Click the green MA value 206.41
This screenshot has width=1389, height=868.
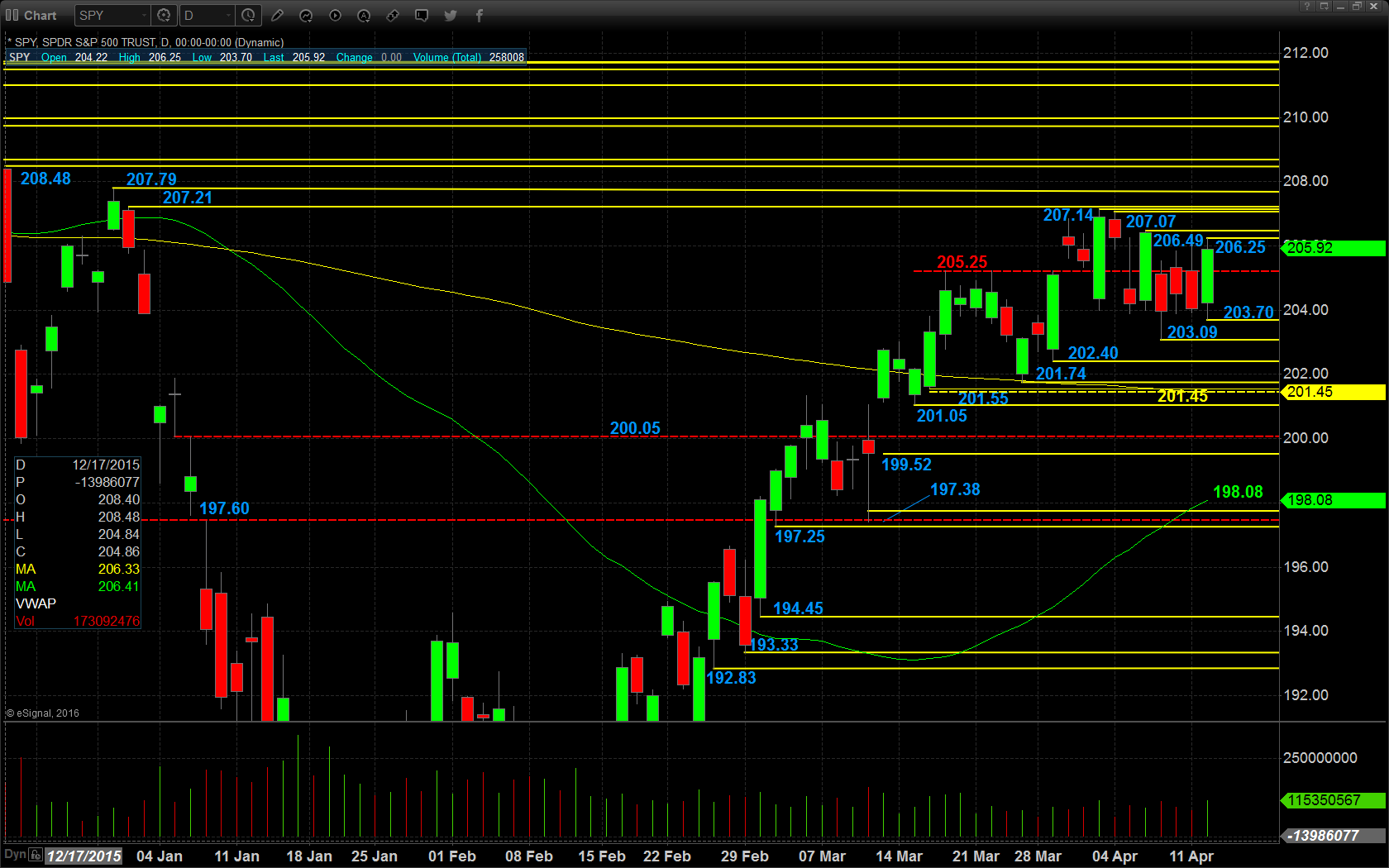pyautogui.click(x=119, y=586)
